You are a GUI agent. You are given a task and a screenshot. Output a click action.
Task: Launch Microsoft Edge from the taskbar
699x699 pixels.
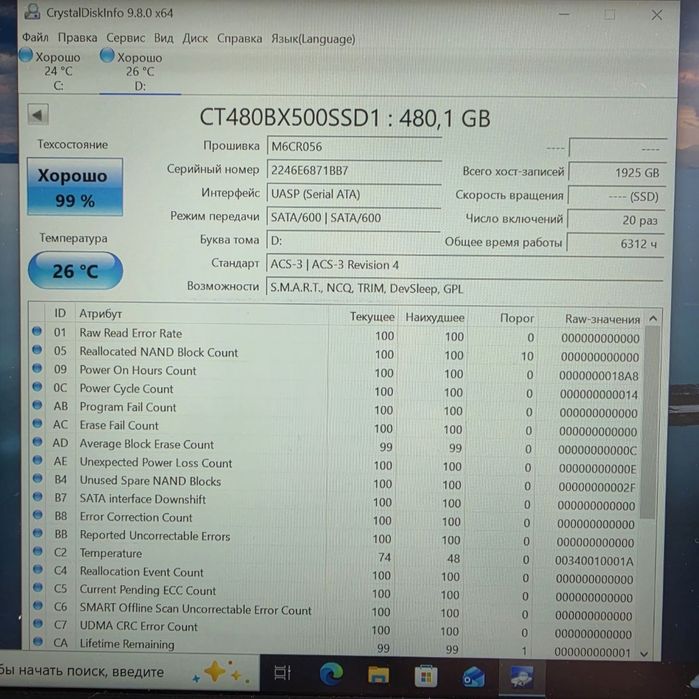[331, 674]
